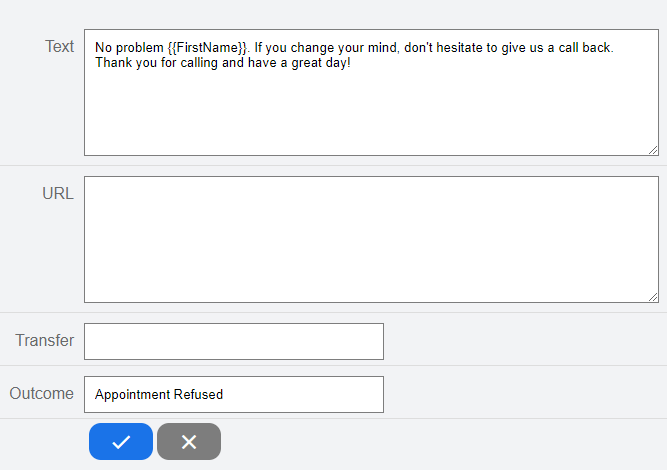Click the {{FirstName}} placeholder in the text

pyautogui.click(x=207, y=47)
